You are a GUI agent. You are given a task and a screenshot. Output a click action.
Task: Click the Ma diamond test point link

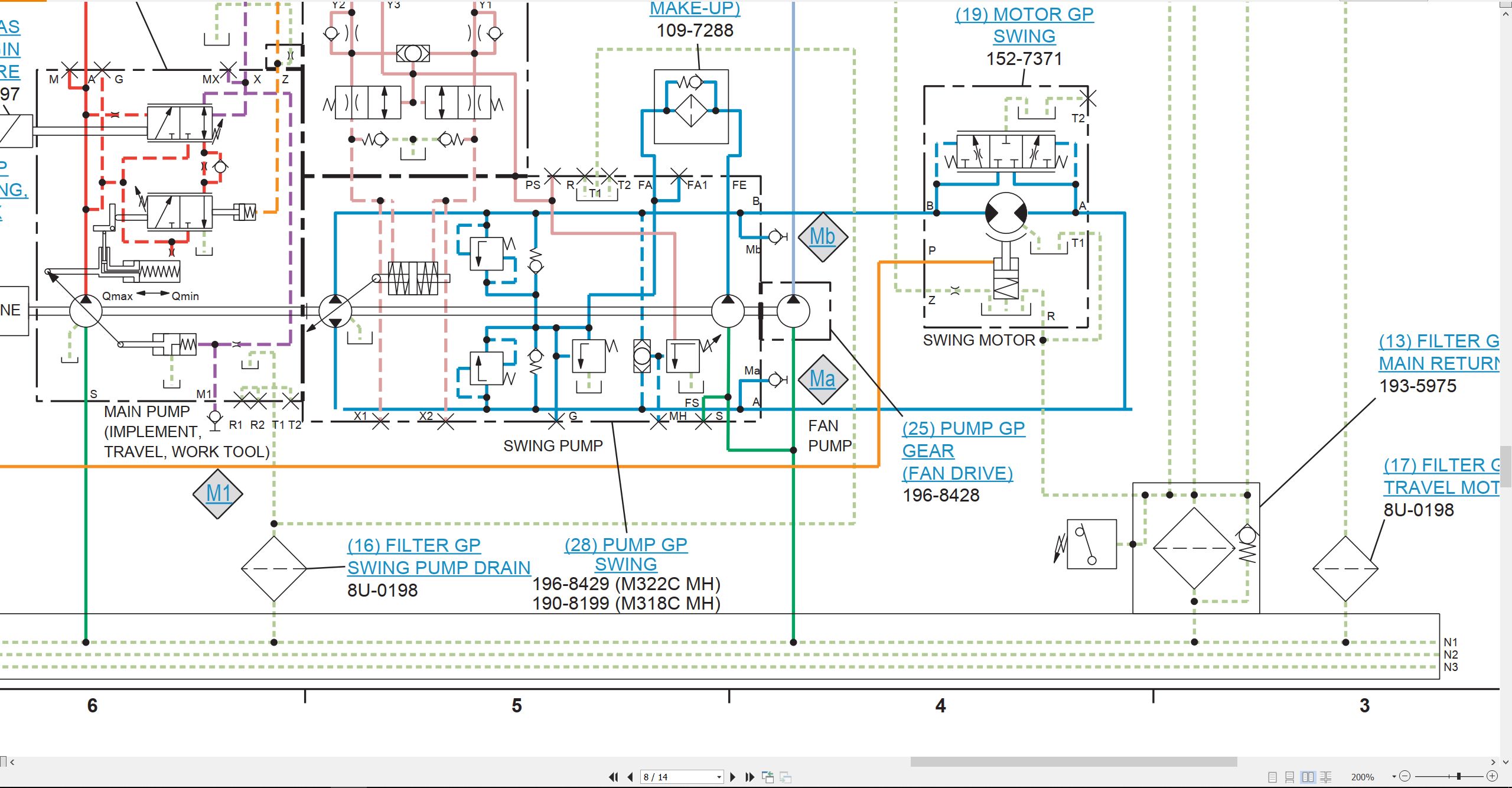(823, 379)
